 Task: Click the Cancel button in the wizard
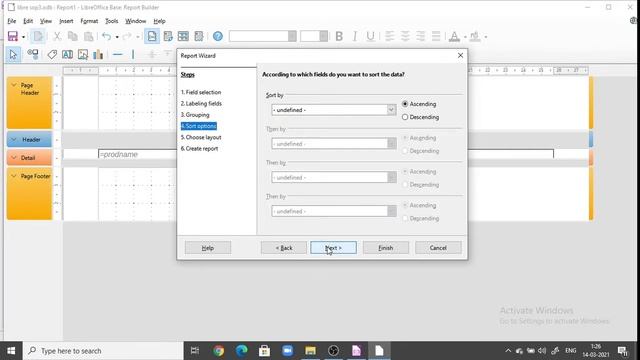pyautogui.click(x=438, y=248)
